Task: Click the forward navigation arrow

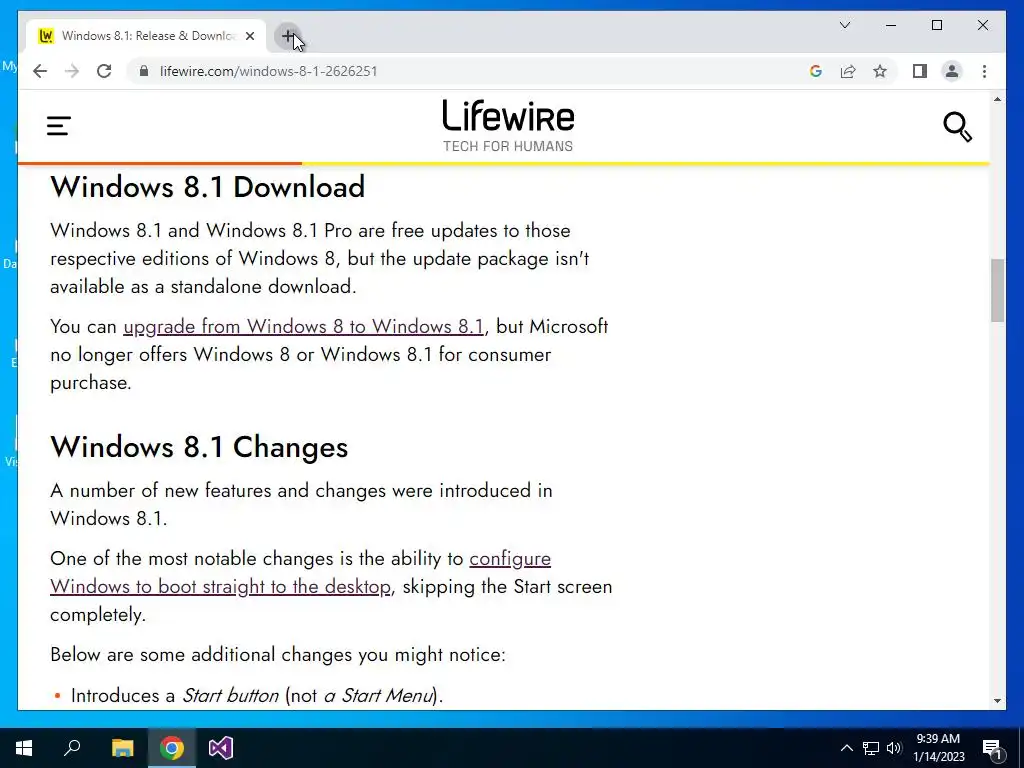Action: click(x=72, y=71)
